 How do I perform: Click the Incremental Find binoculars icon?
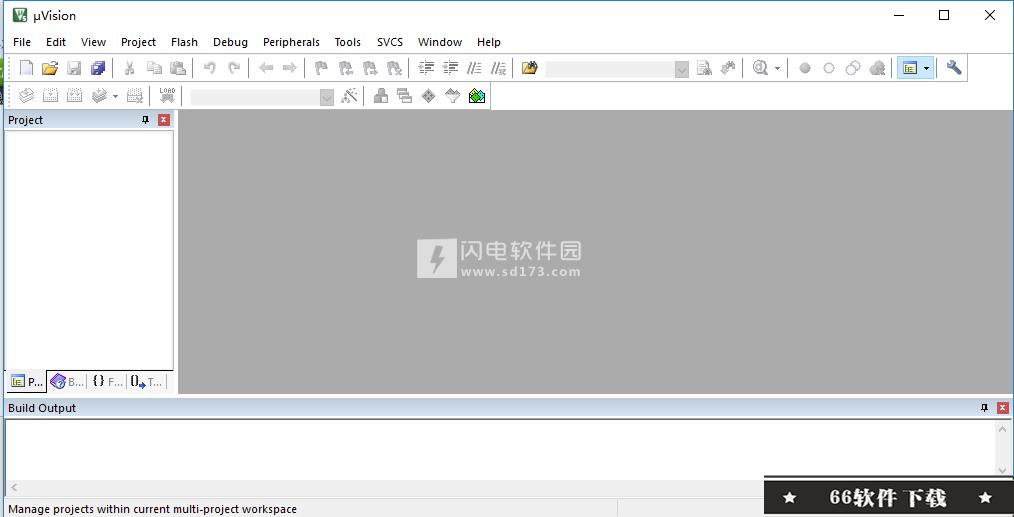pyautogui.click(x=728, y=67)
